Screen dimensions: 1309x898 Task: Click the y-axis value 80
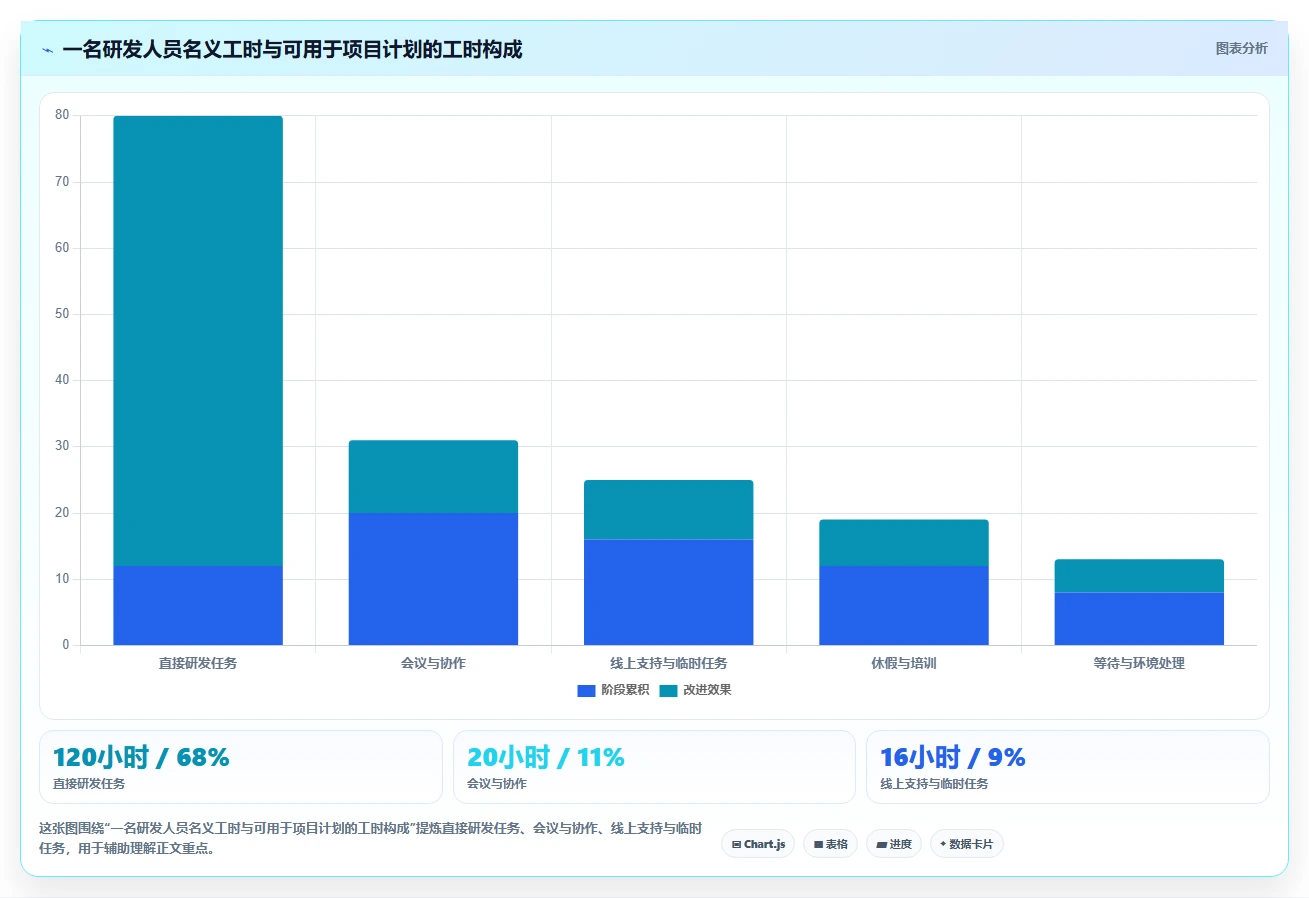[x=62, y=115]
